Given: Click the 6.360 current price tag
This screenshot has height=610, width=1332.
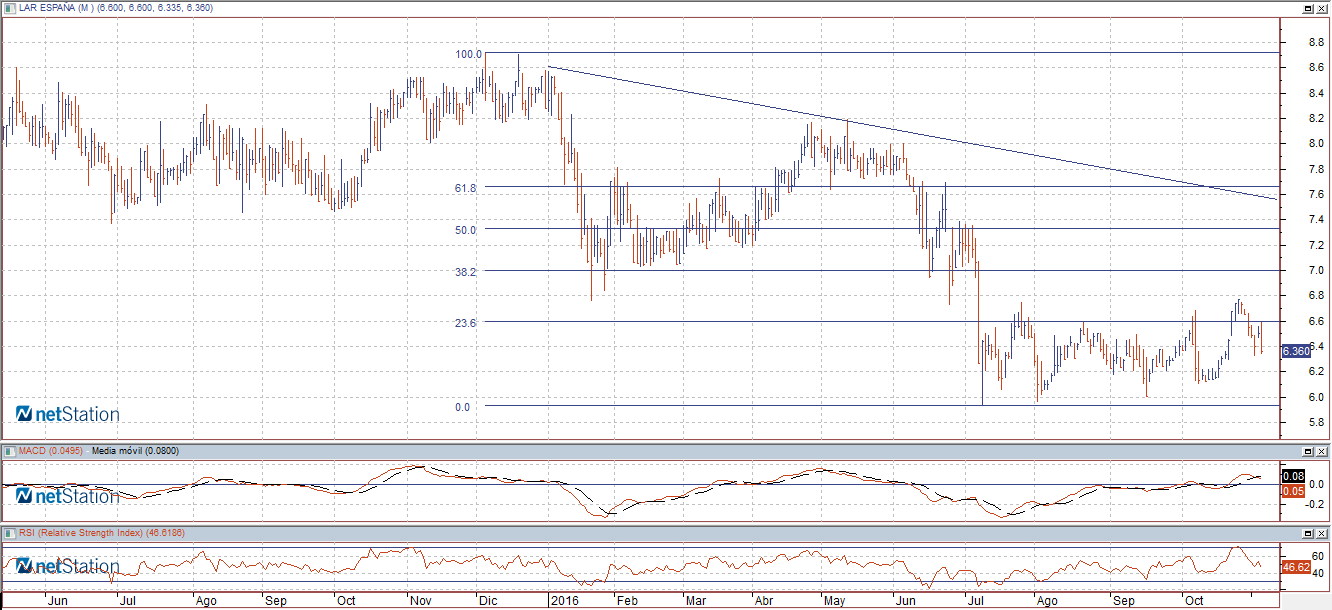Looking at the screenshot, I should click(x=1295, y=351).
